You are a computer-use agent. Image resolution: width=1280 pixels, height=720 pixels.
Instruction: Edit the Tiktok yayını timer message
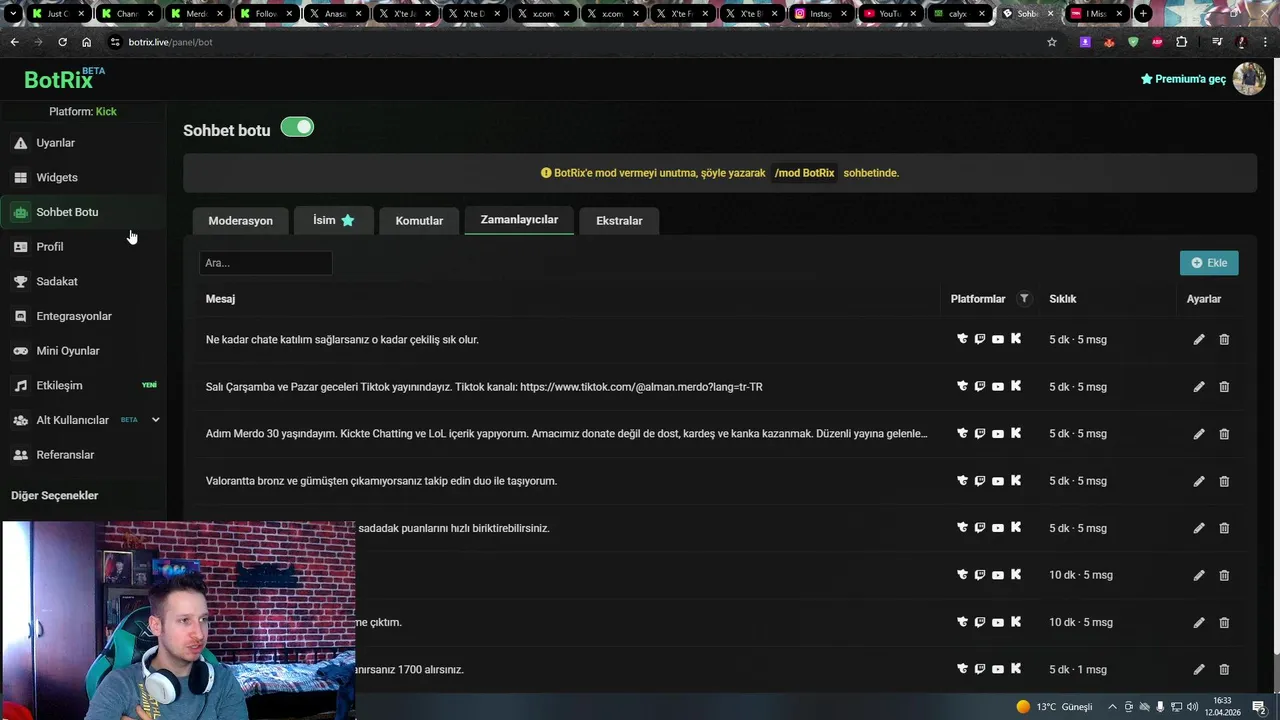(x=1199, y=387)
